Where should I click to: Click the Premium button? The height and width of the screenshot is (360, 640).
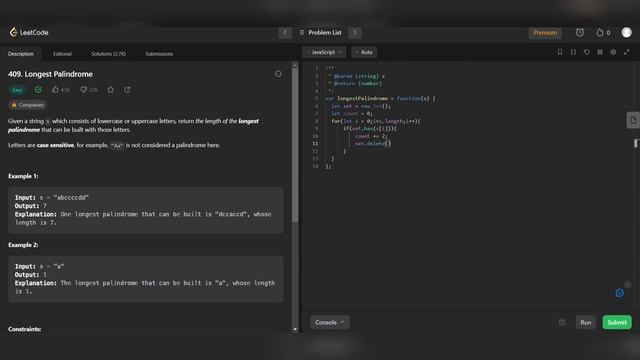tap(545, 33)
